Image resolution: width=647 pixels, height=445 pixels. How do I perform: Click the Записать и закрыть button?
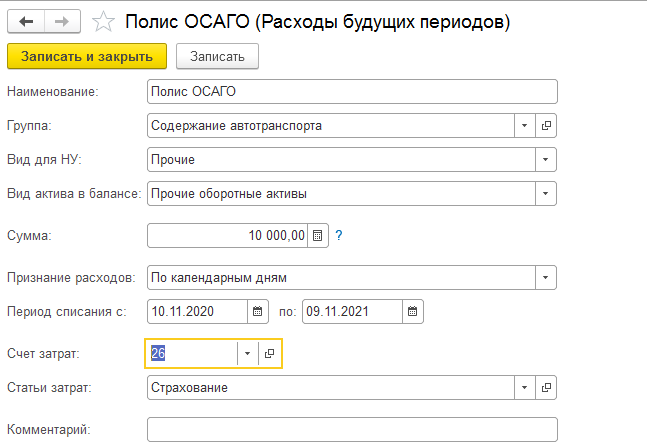87,56
